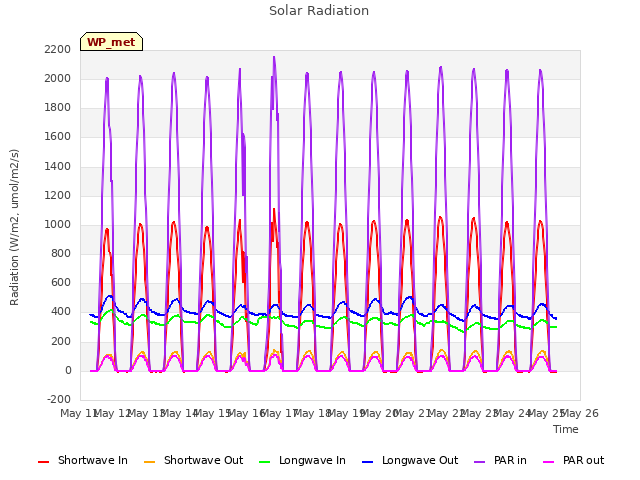Click the Solar Radiation chart title

(x=319, y=11)
